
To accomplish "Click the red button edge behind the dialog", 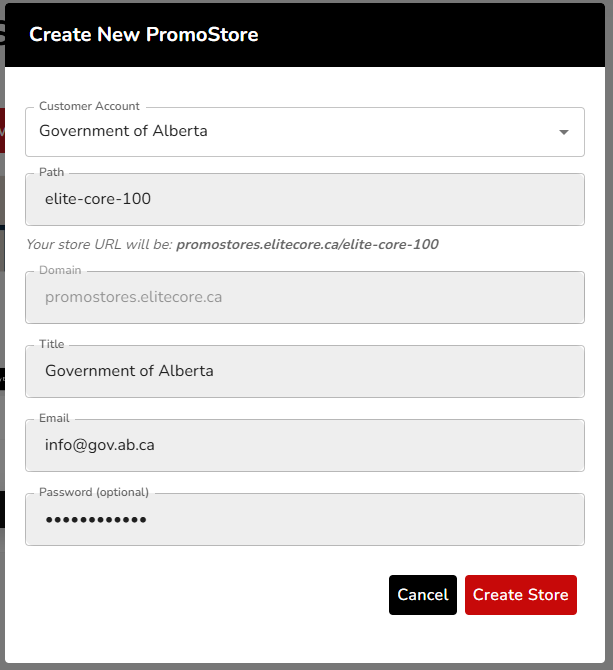I will click(x=2, y=130).
